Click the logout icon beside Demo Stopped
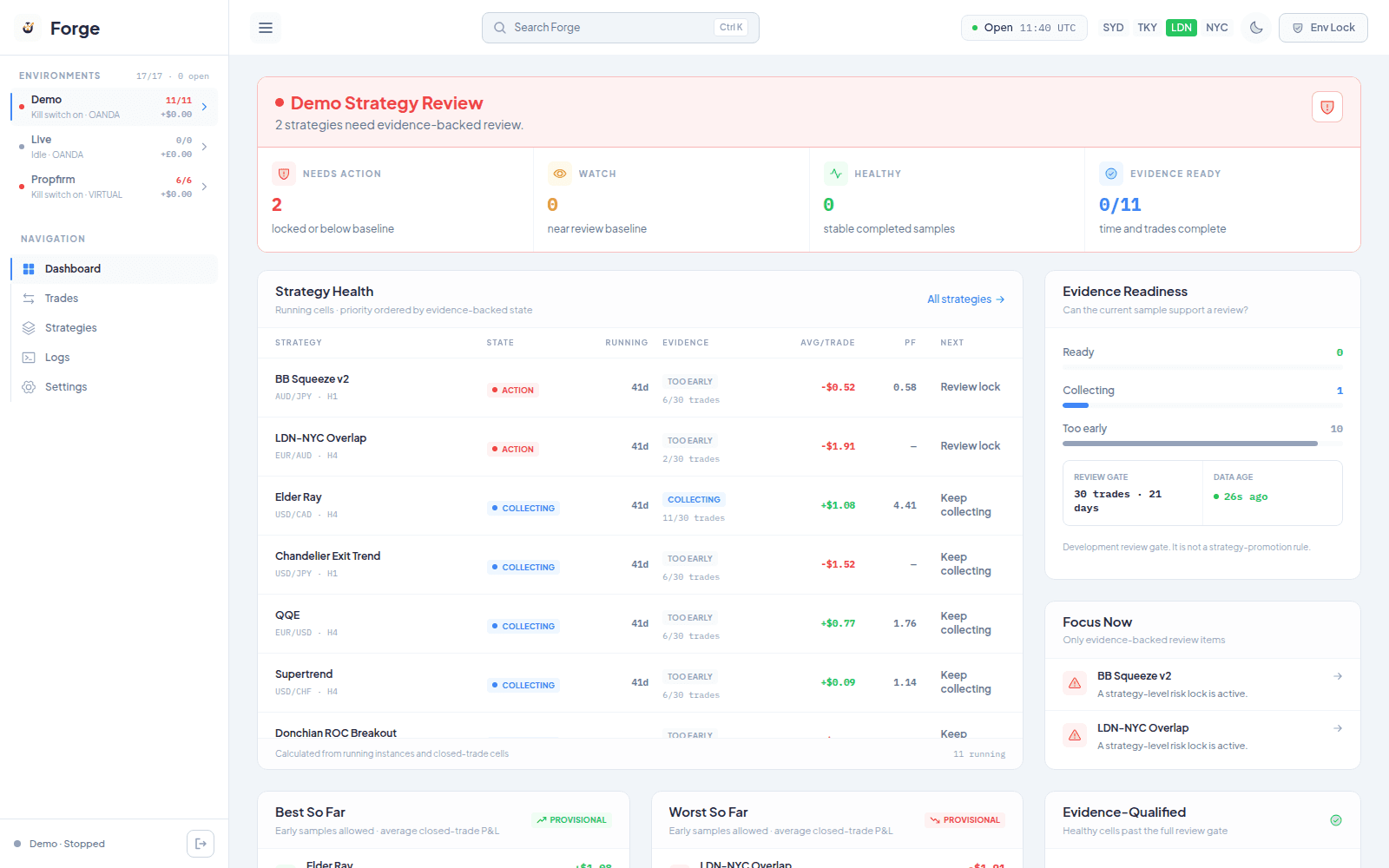This screenshot has height=868, width=1389. [x=201, y=844]
